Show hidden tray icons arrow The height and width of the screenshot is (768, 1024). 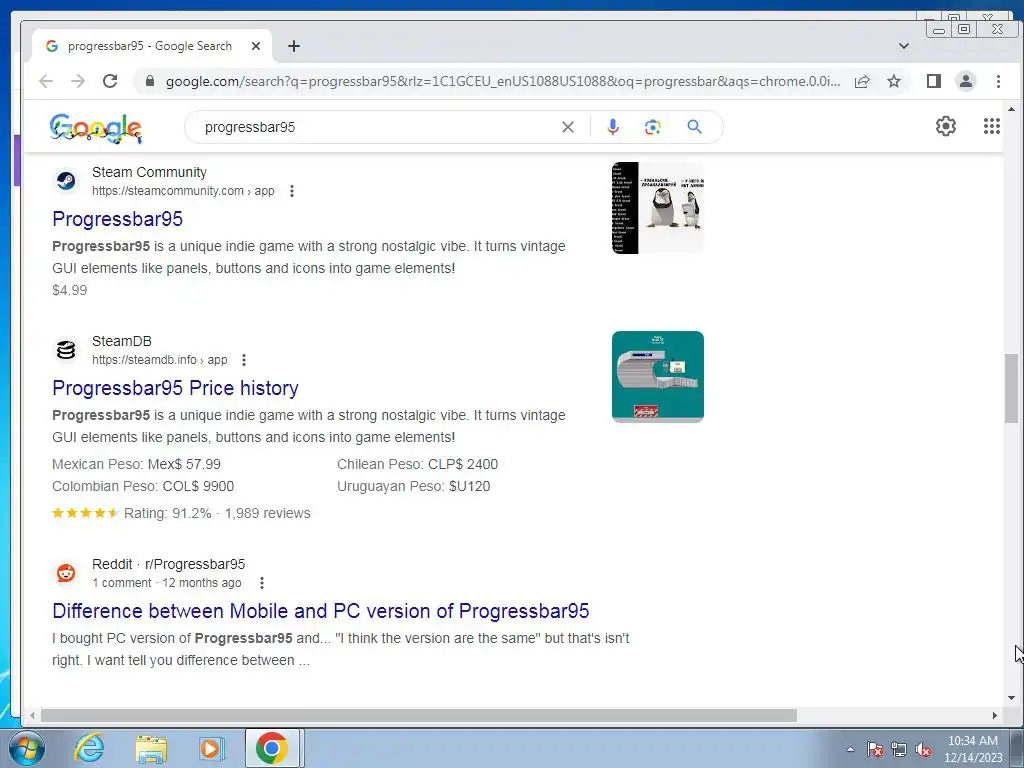(x=850, y=749)
